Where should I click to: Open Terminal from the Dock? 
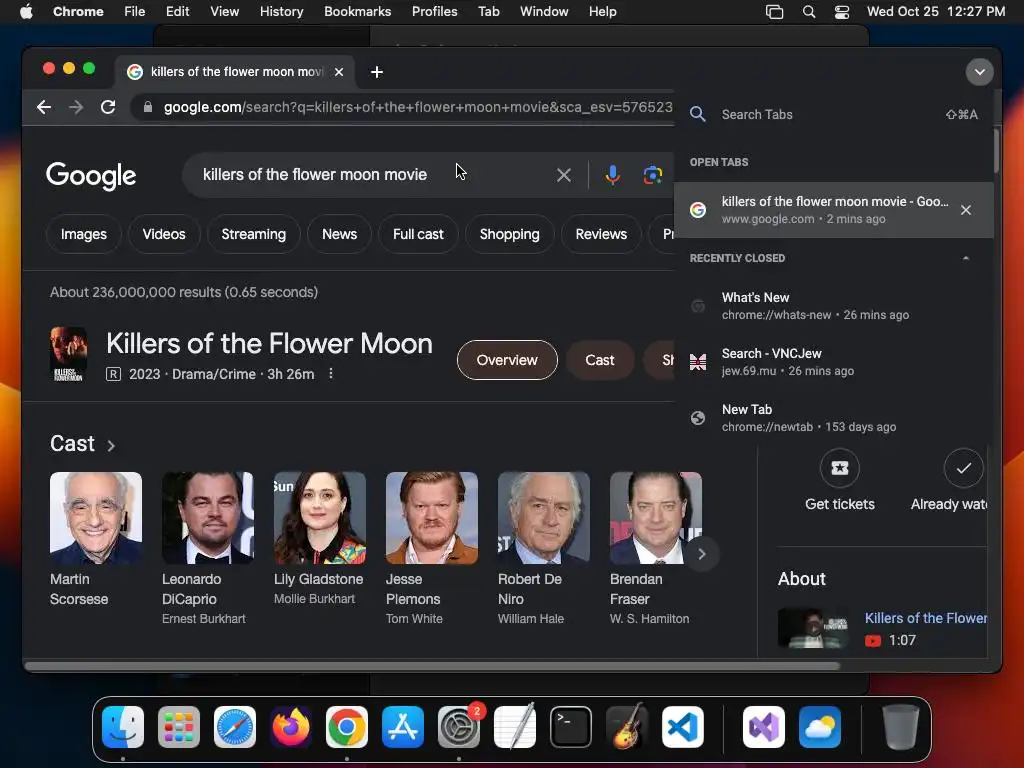click(x=571, y=727)
